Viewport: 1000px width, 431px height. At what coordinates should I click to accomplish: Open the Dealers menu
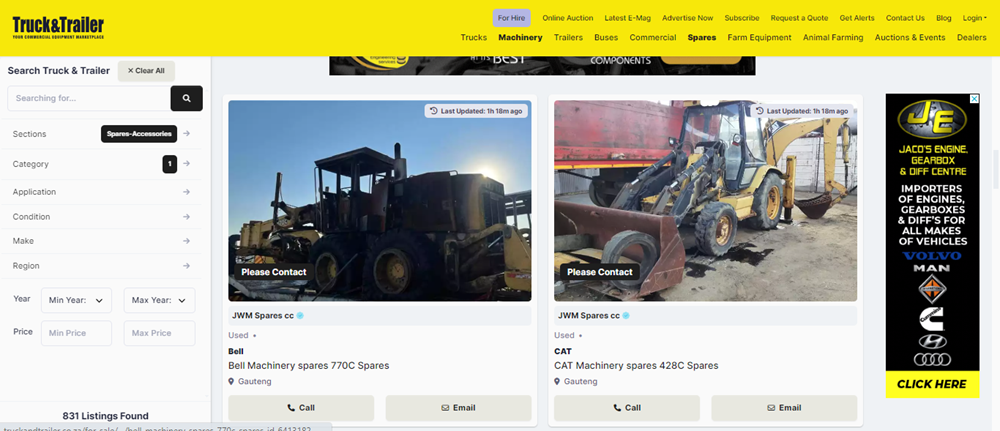point(971,38)
